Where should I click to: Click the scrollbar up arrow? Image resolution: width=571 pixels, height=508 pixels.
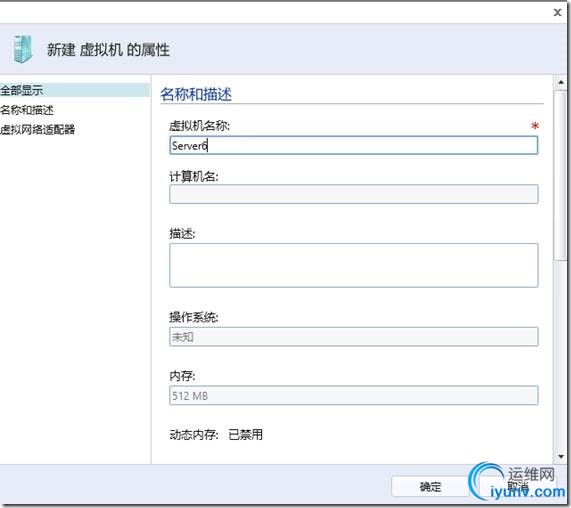[561, 83]
